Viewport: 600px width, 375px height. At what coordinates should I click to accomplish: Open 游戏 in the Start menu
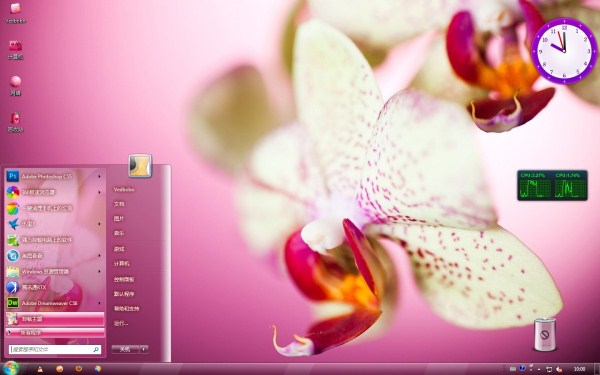[x=119, y=249]
